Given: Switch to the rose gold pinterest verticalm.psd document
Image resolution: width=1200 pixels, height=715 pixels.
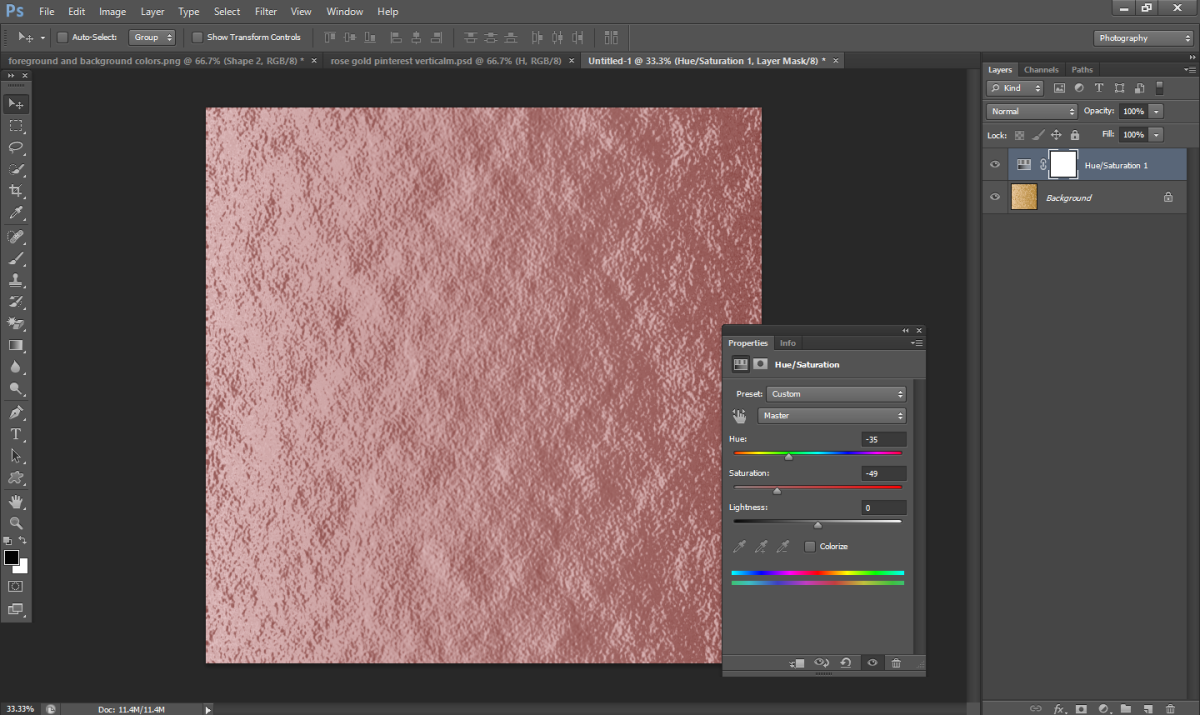Looking at the screenshot, I should point(443,60).
